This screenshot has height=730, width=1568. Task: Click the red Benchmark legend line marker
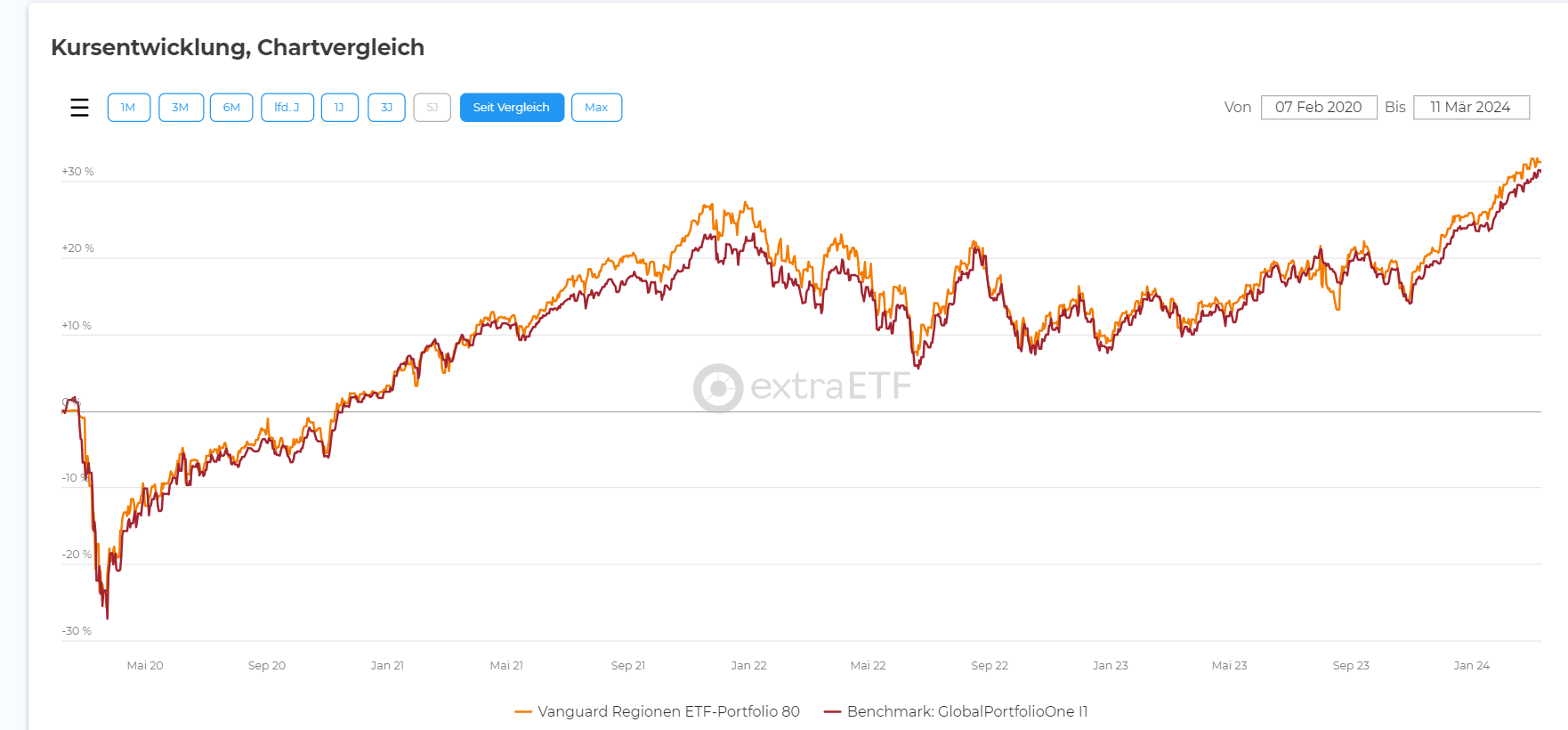point(833,712)
